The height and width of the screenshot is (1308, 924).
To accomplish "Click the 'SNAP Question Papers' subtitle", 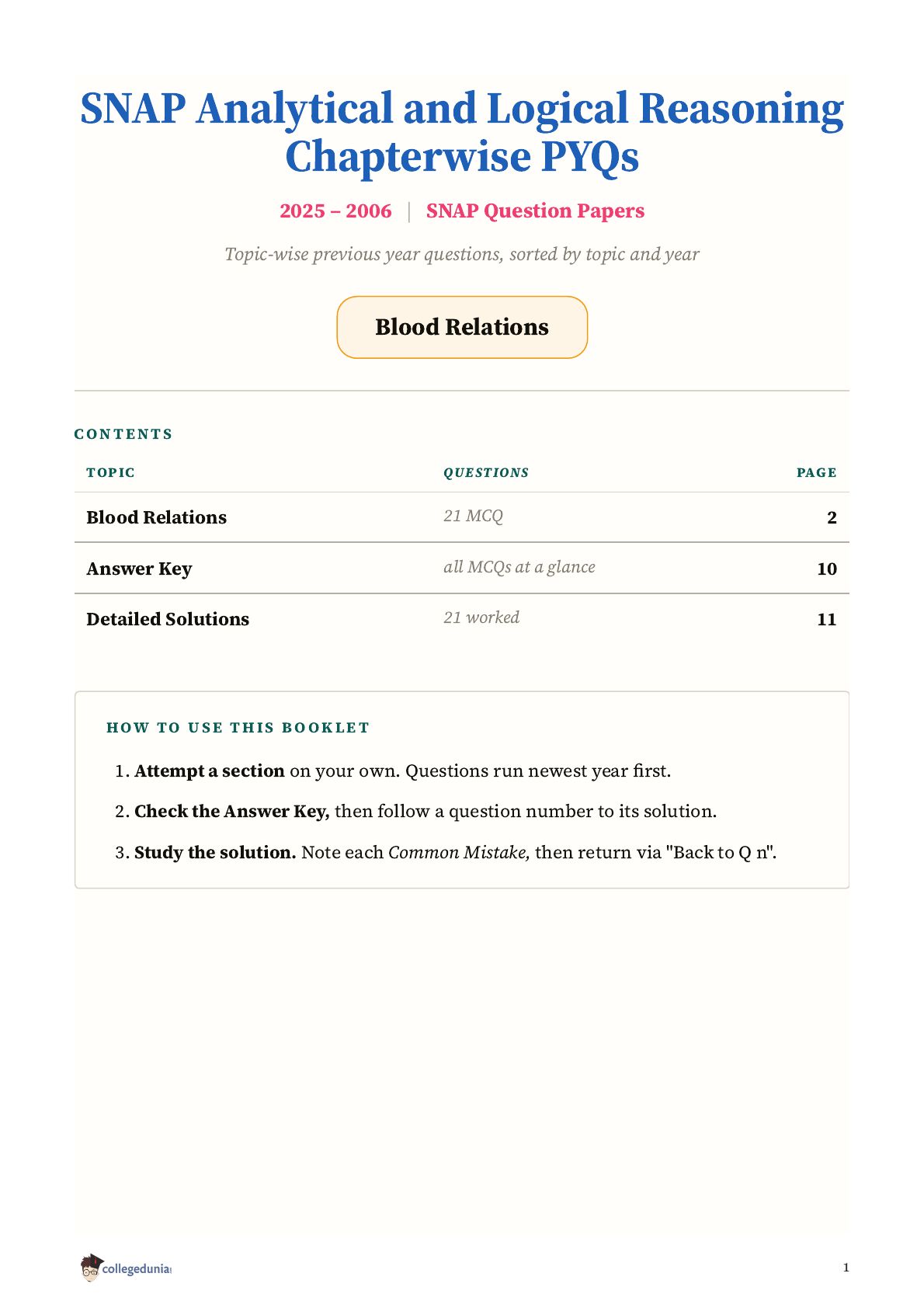I will point(535,211).
